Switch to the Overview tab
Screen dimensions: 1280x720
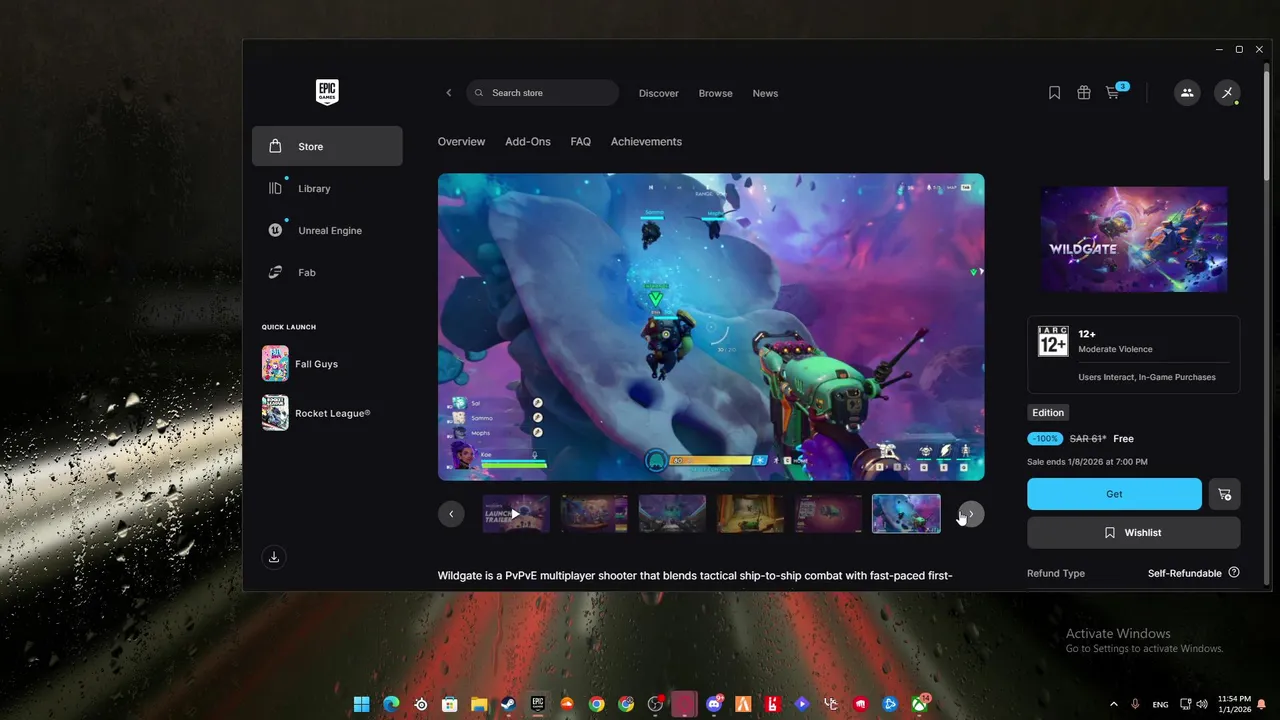pyautogui.click(x=461, y=142)
